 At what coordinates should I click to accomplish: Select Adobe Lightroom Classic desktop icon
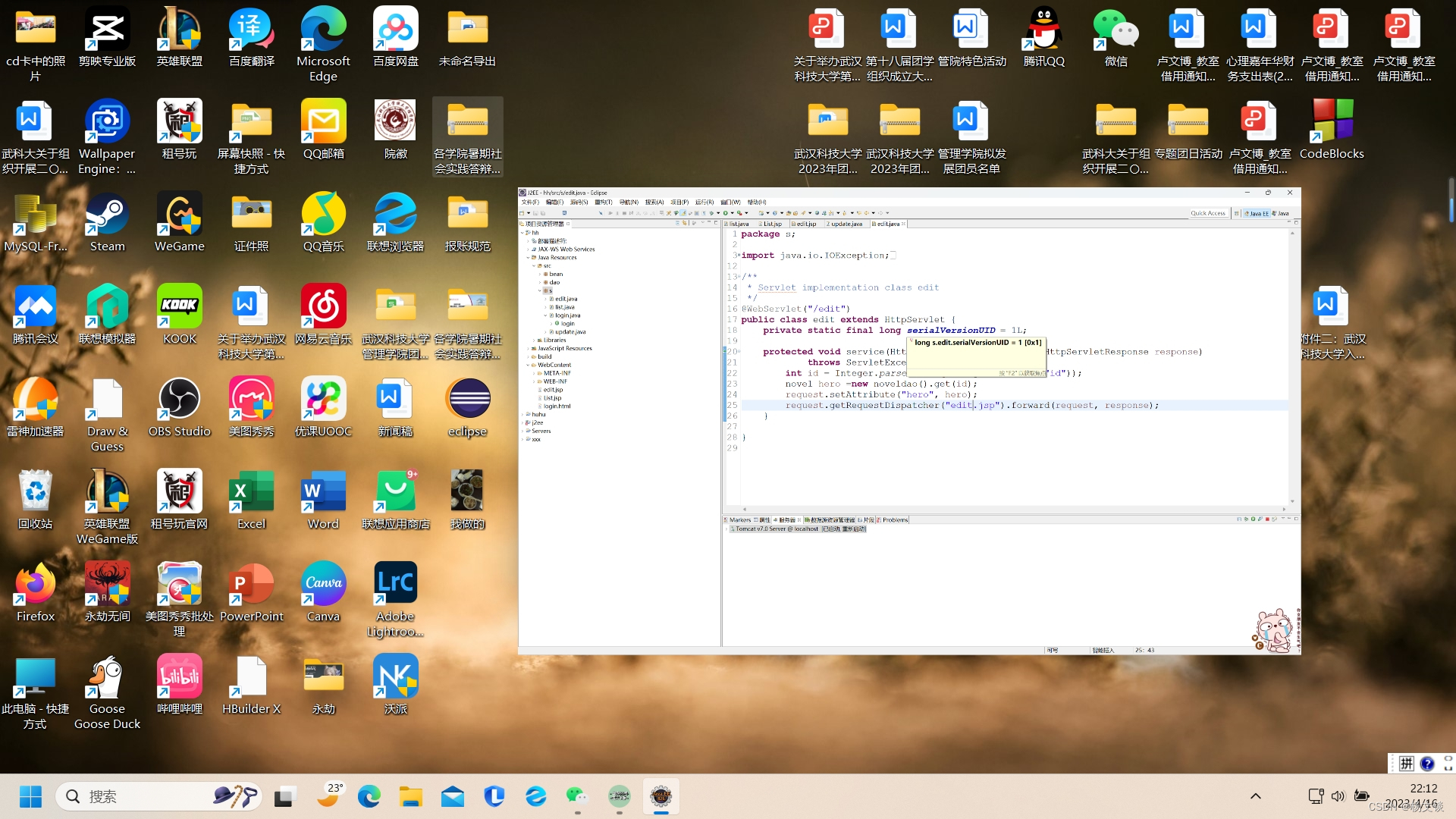tap(396, 601)
